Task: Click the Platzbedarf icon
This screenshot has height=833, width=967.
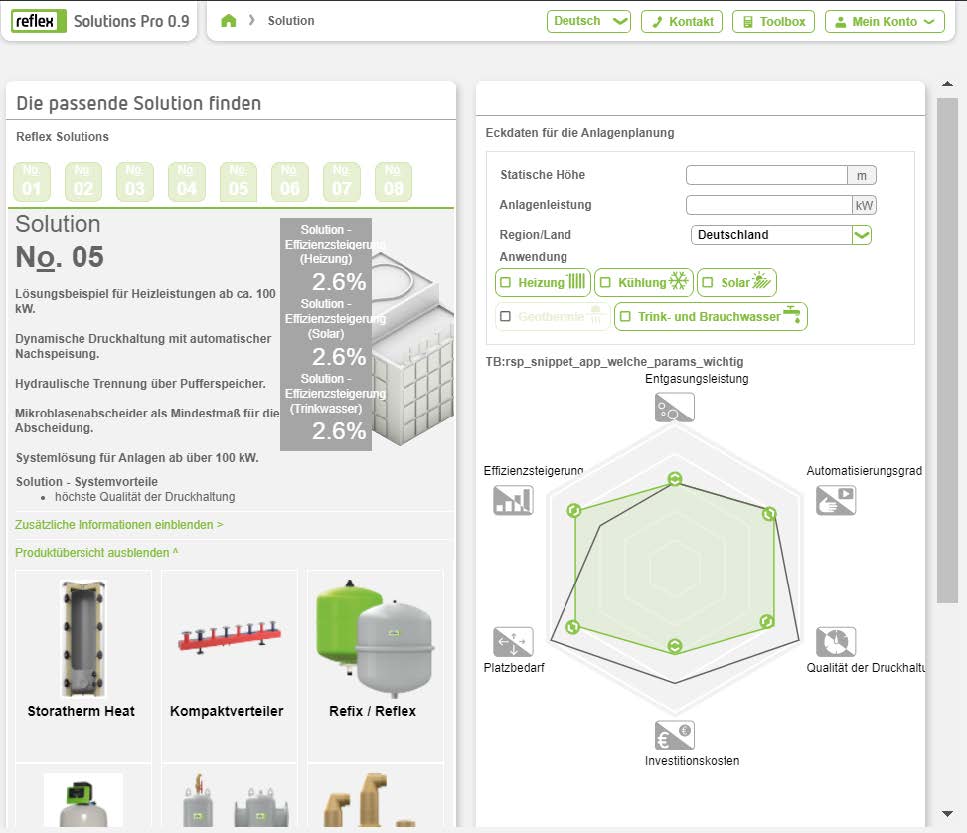Action: click(513, 642)
